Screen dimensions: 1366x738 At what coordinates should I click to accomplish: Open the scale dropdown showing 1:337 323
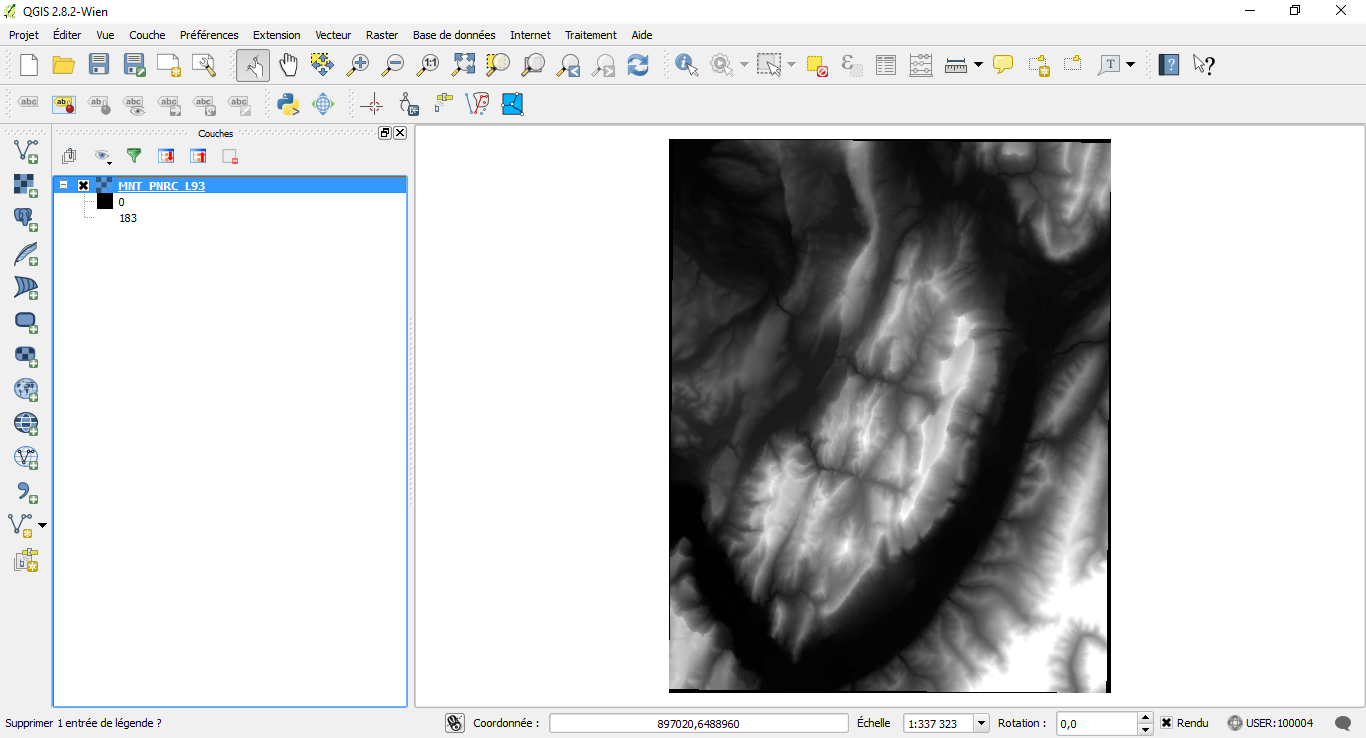pos(978,722)
